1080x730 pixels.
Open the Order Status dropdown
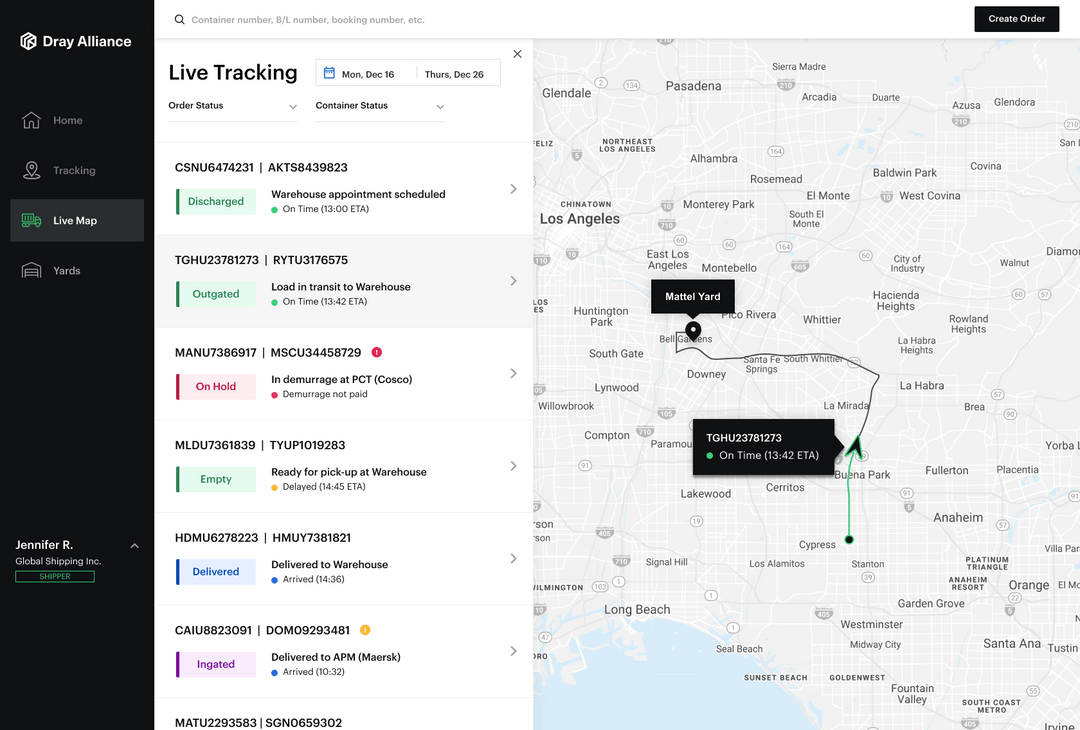[232, 106]
